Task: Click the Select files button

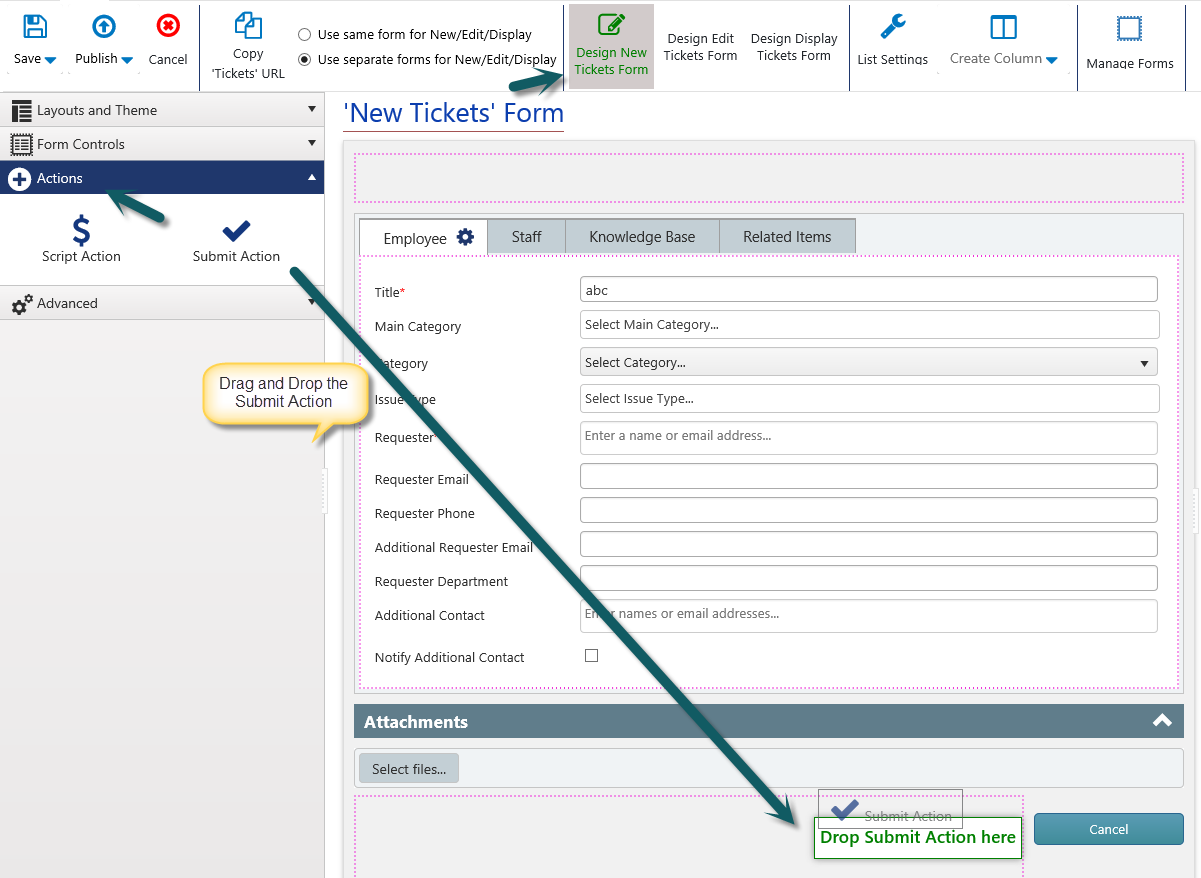Action: point(408,769)
